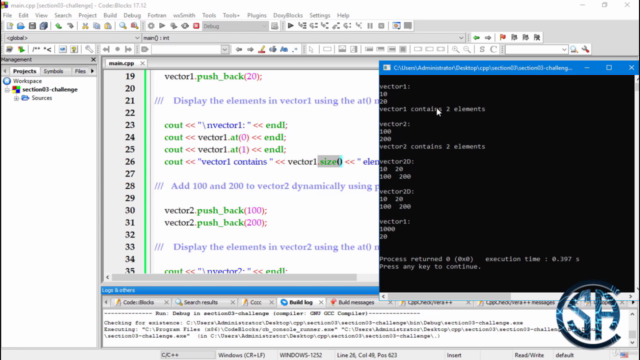Click the WINDOWS-1252 encoding in status bar
Viewport: 640px width, 360px height.
[301, 355]
